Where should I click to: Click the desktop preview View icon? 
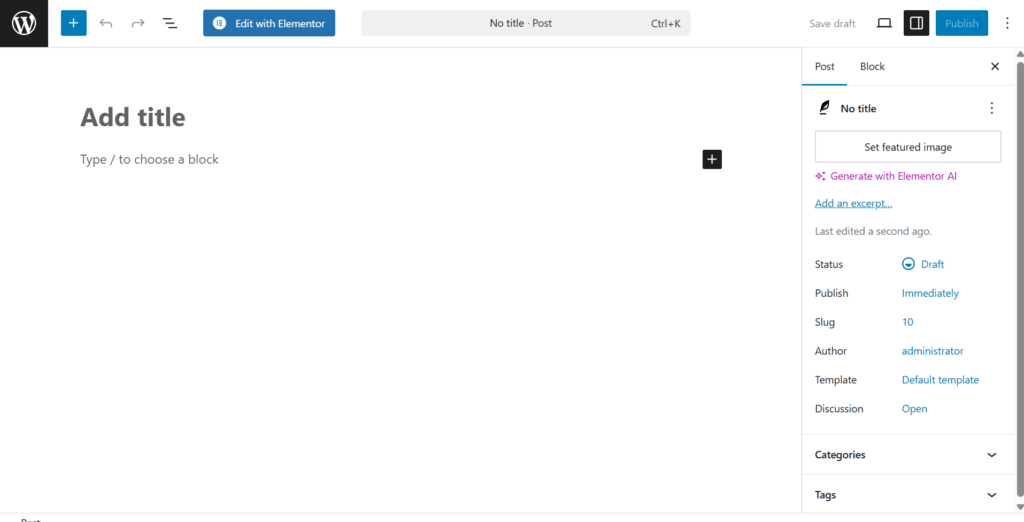884,23
